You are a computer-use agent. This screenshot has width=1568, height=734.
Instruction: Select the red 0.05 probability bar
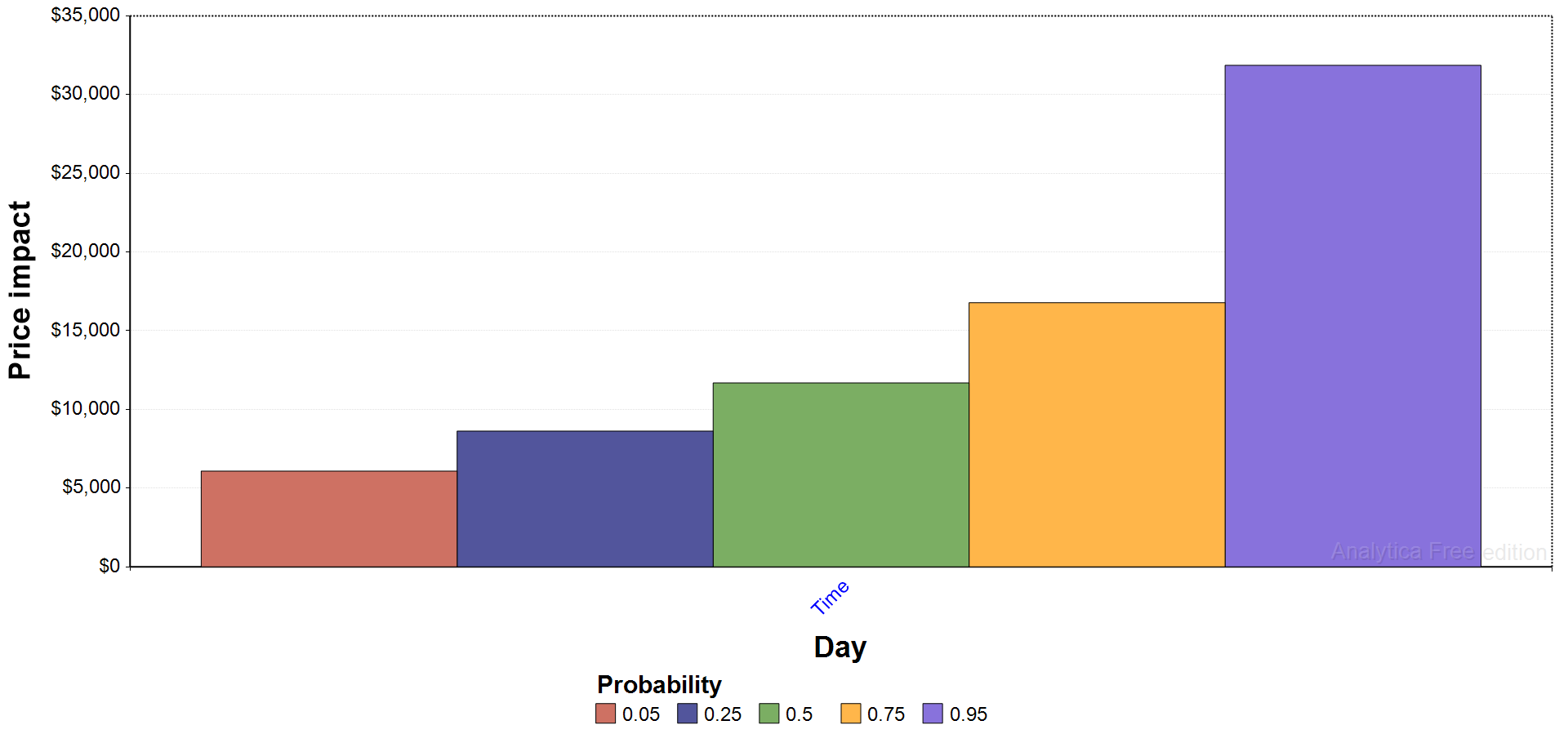329,518
